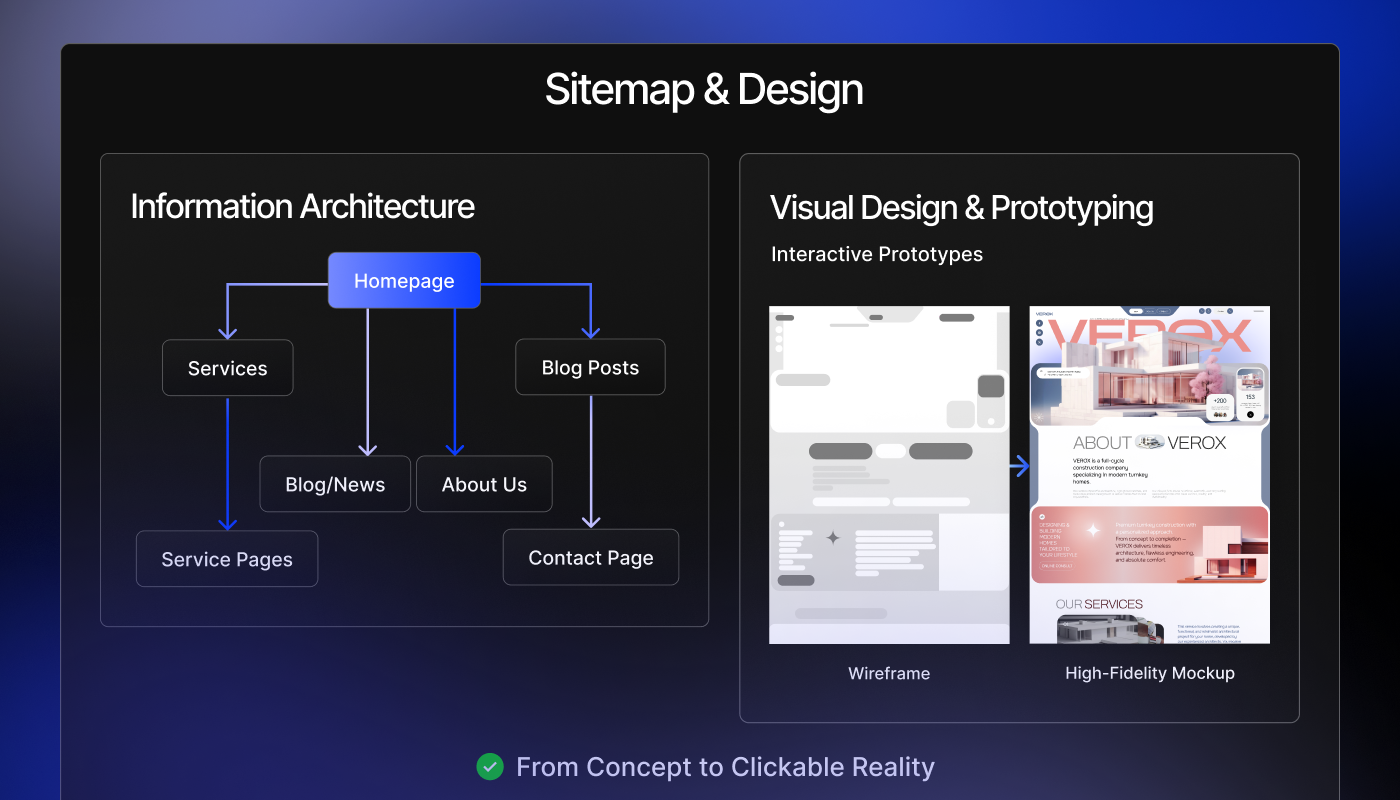Click the Blog Posts node
Viewport: 1400px width, 800px height.
point(590,368)
